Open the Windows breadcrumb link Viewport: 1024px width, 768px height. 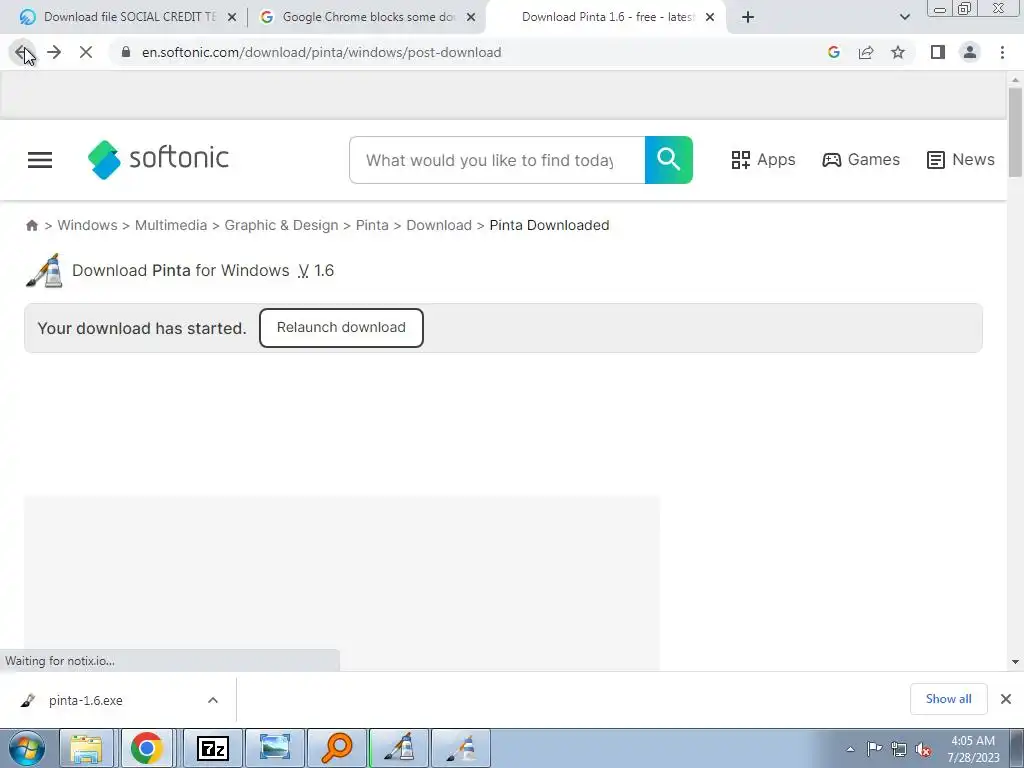pos(88,225)
